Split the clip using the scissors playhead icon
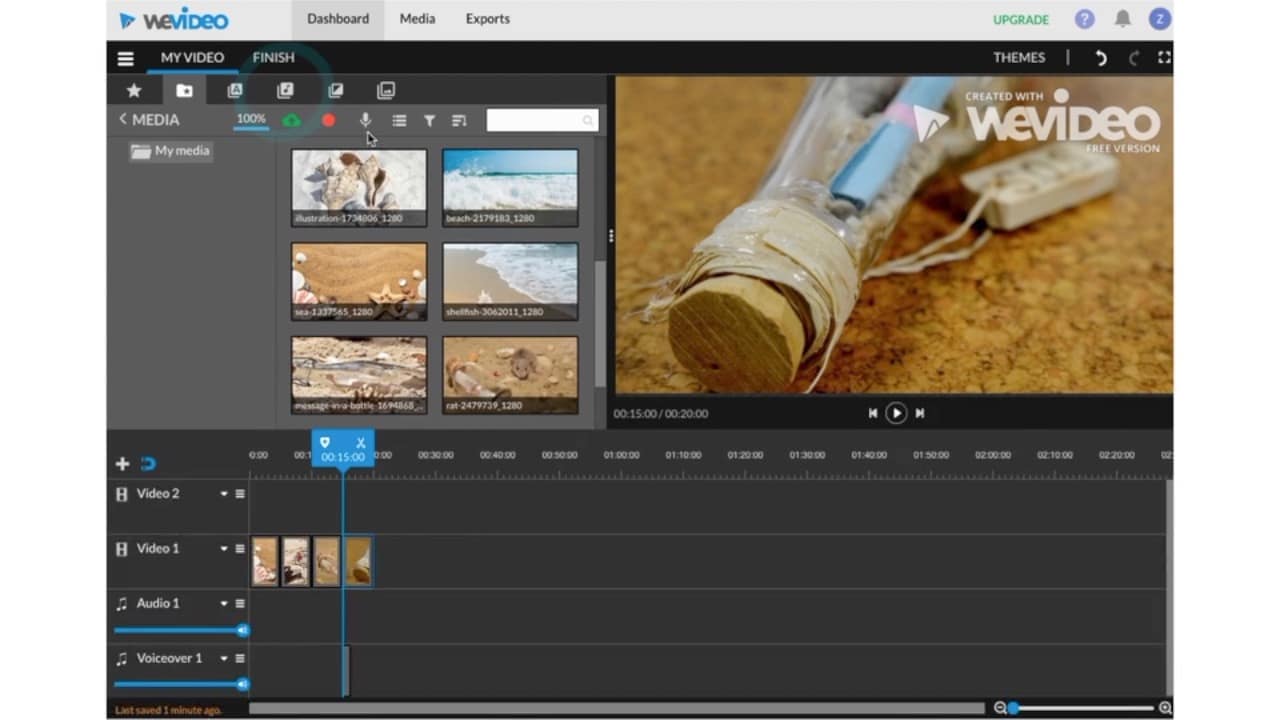1280x720 pixels. pyautogui.click(x=359, y=442)
